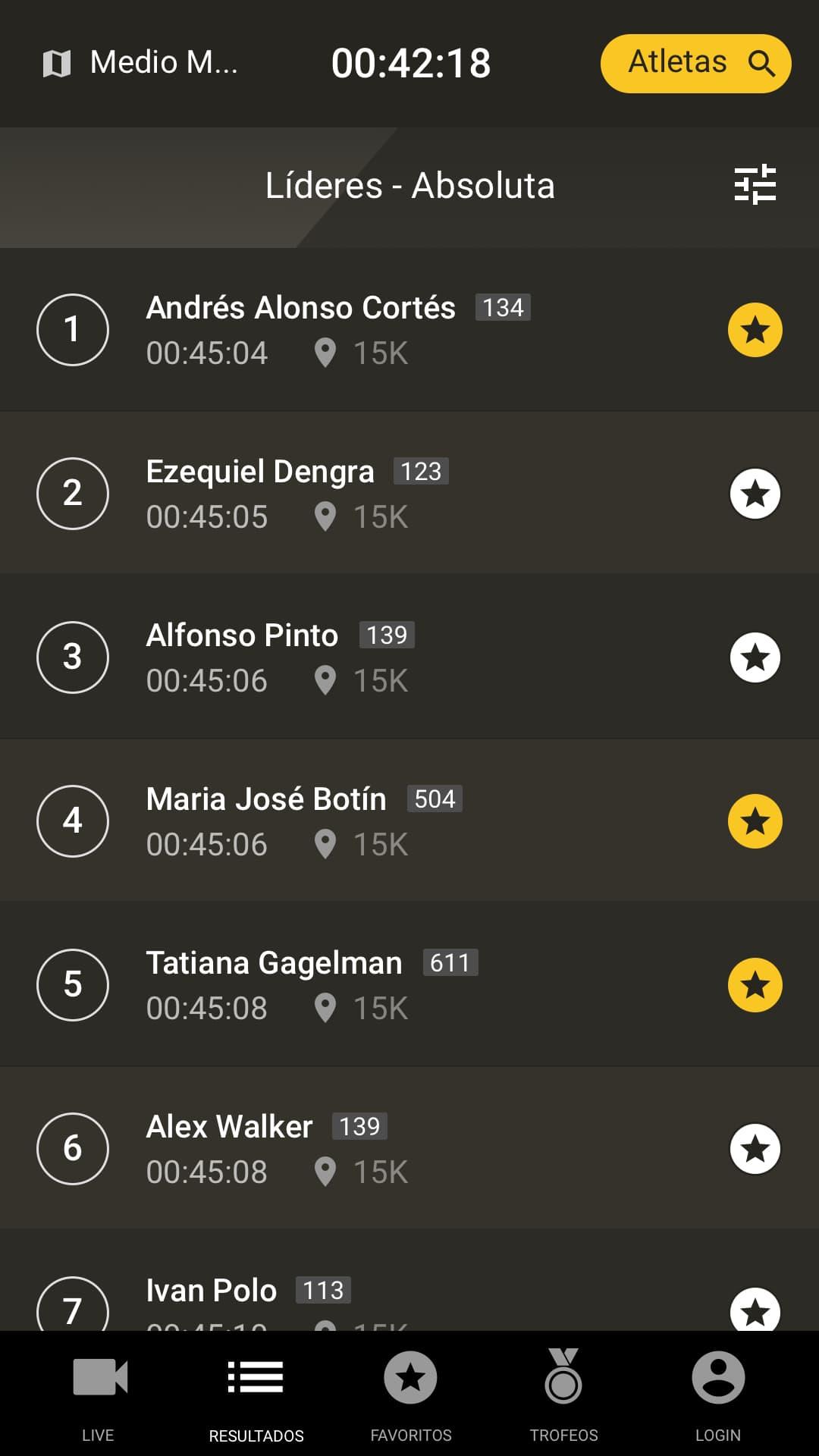Open the Trofeos medal tab

coord(563,1376)
